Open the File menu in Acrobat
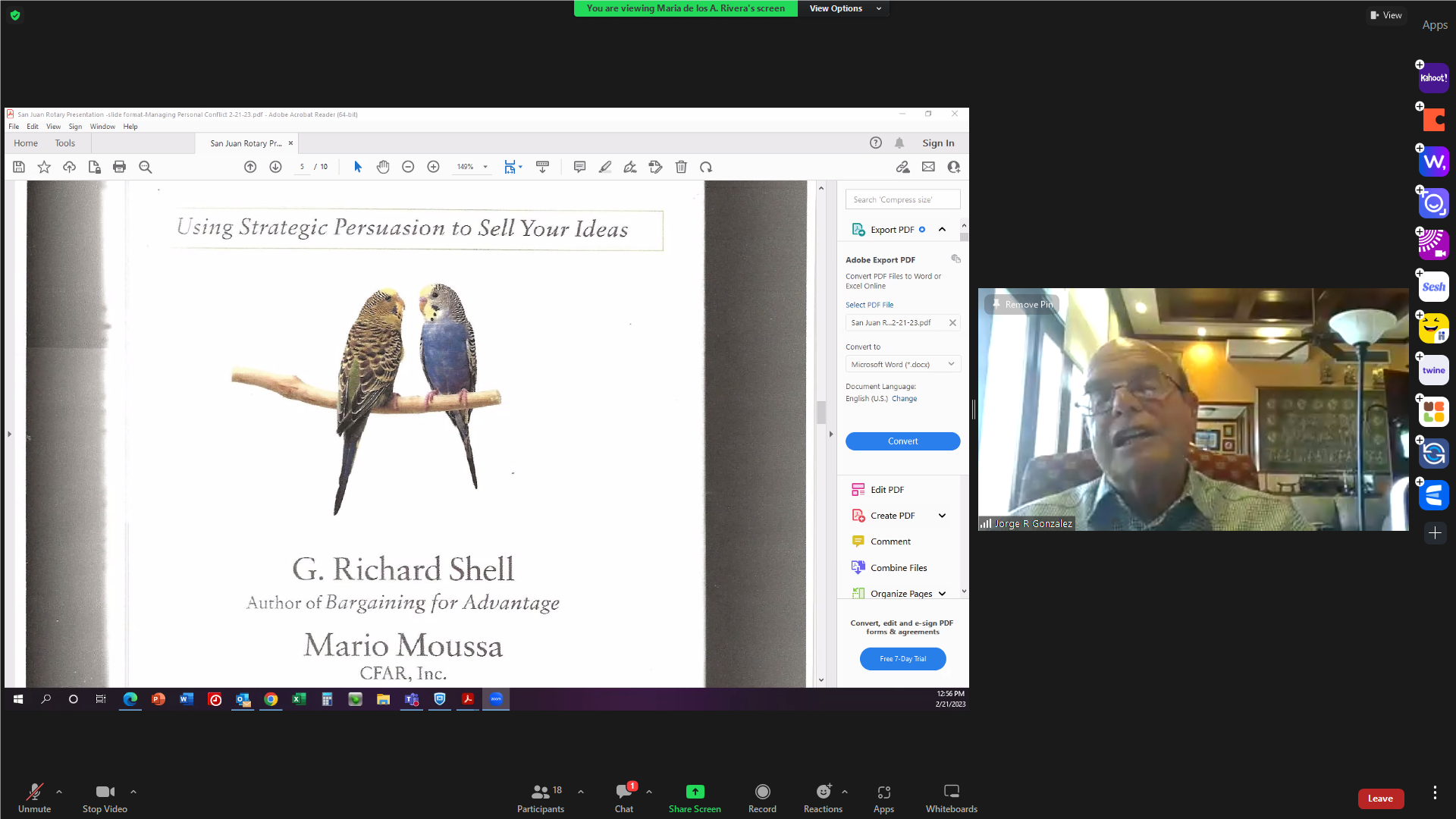 click(14, 127)
